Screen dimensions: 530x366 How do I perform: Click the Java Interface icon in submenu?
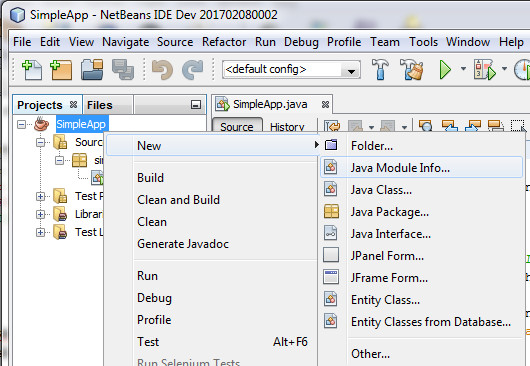click(331, 233)
